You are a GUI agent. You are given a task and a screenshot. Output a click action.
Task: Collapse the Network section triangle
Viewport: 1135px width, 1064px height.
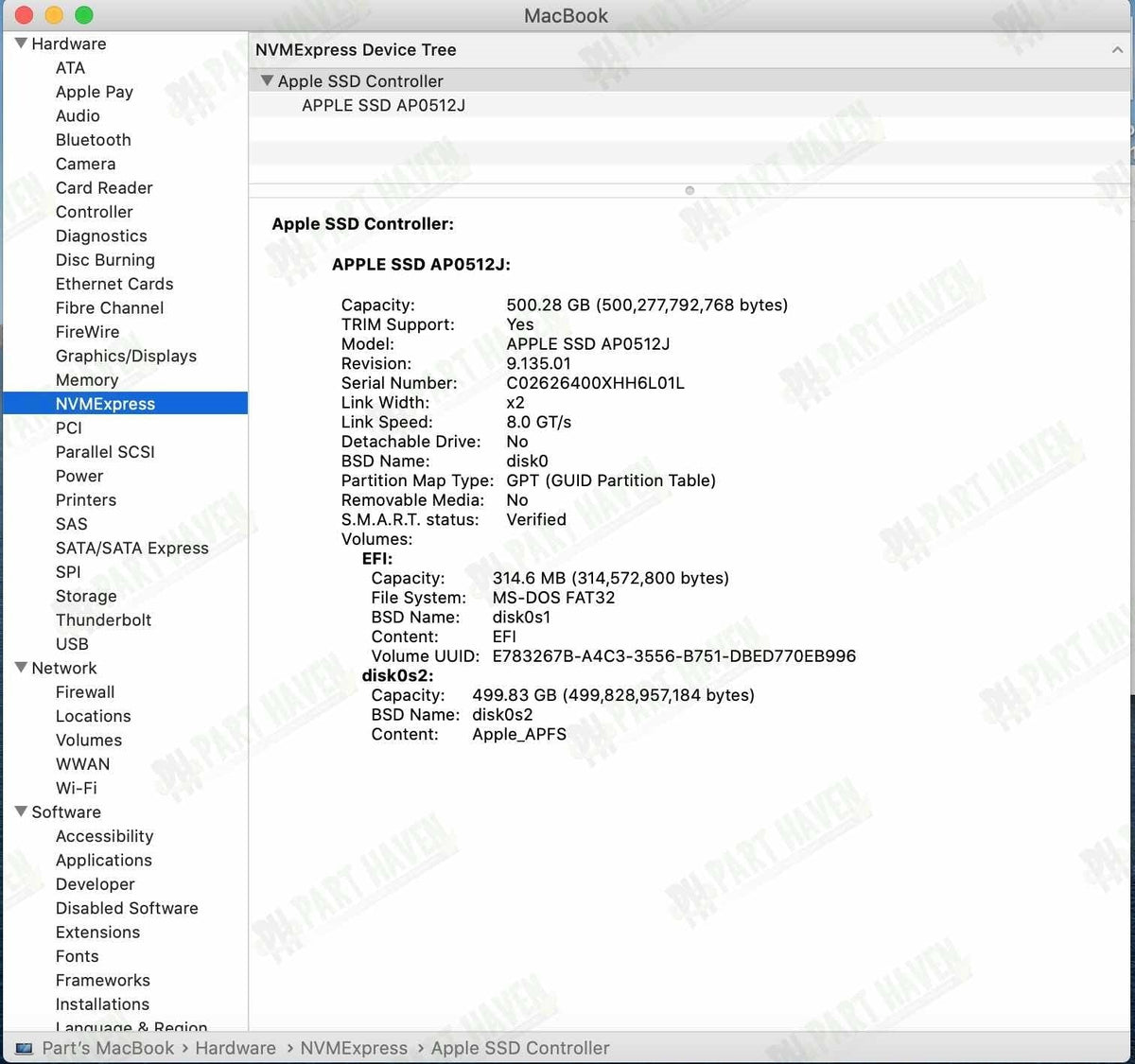coord(21,668)
